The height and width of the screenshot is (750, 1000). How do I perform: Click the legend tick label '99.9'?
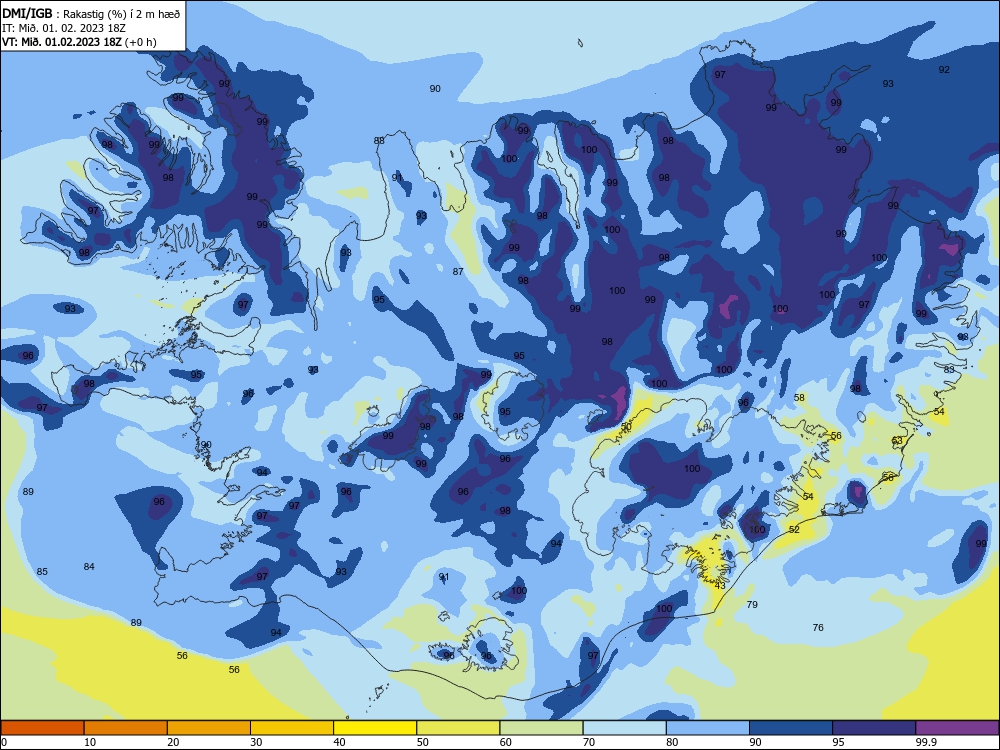[926, 742]
